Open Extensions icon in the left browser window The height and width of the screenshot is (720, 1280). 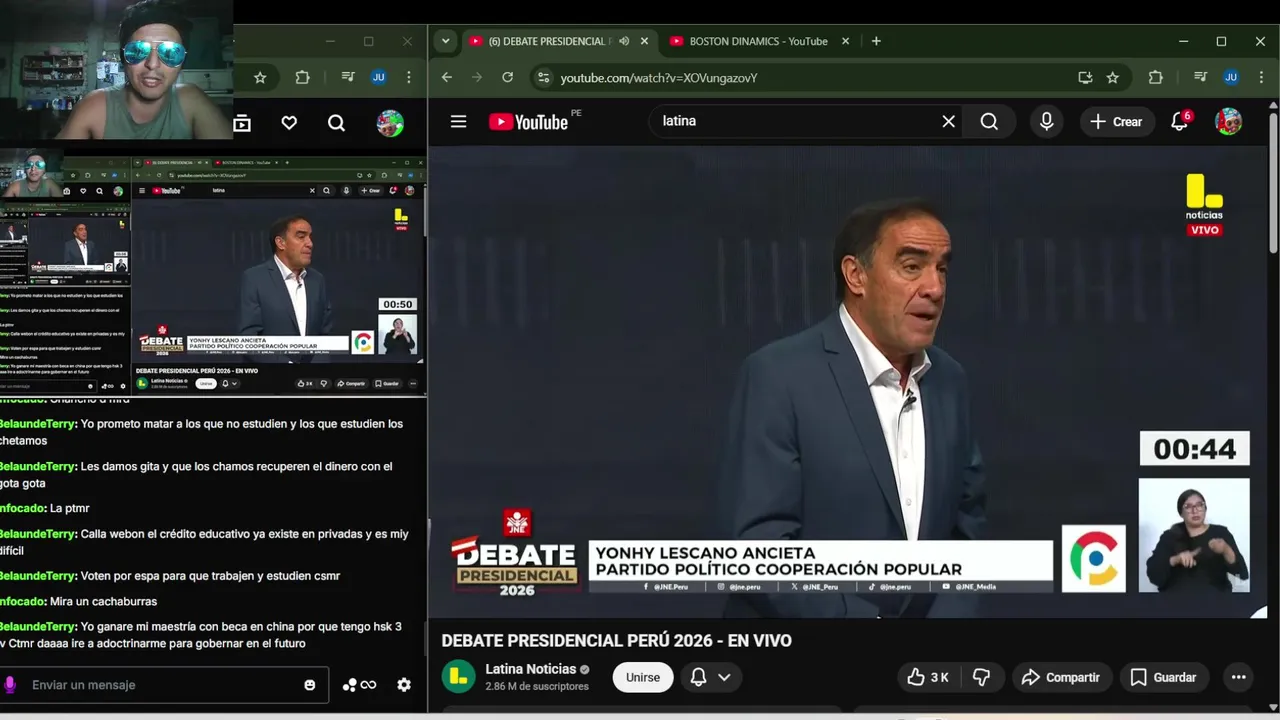tap(302, 77)
